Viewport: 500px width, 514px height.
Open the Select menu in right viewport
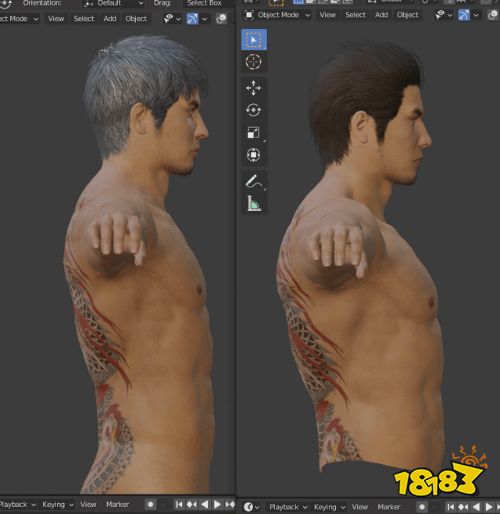pos(355,15)
